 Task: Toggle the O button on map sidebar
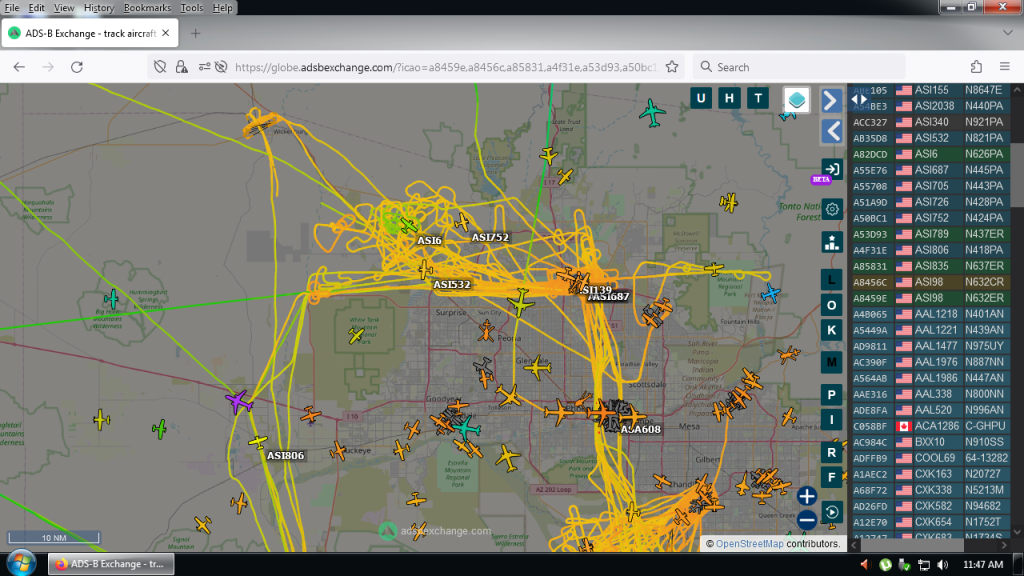point(831,305)
